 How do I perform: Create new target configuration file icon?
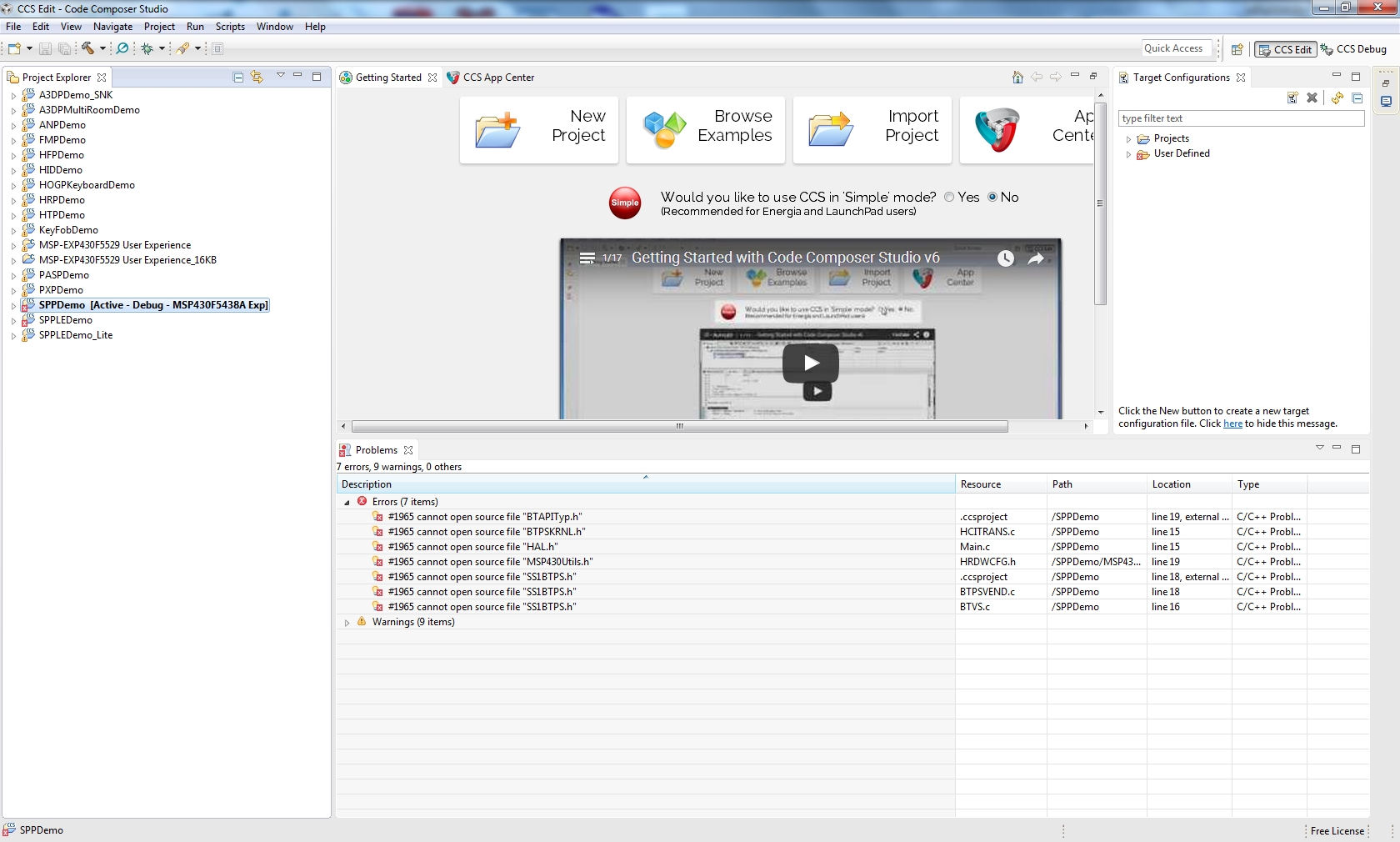click(1292, 98)
